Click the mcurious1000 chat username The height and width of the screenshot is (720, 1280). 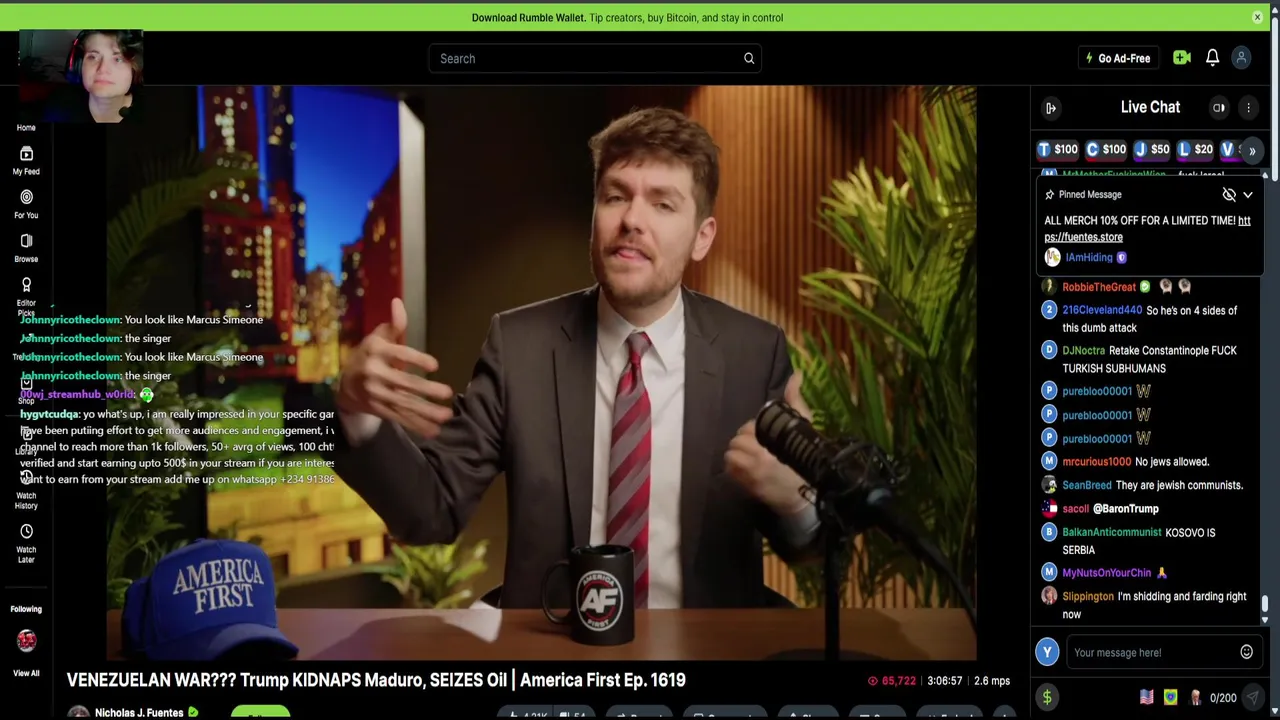[1097, 462]
